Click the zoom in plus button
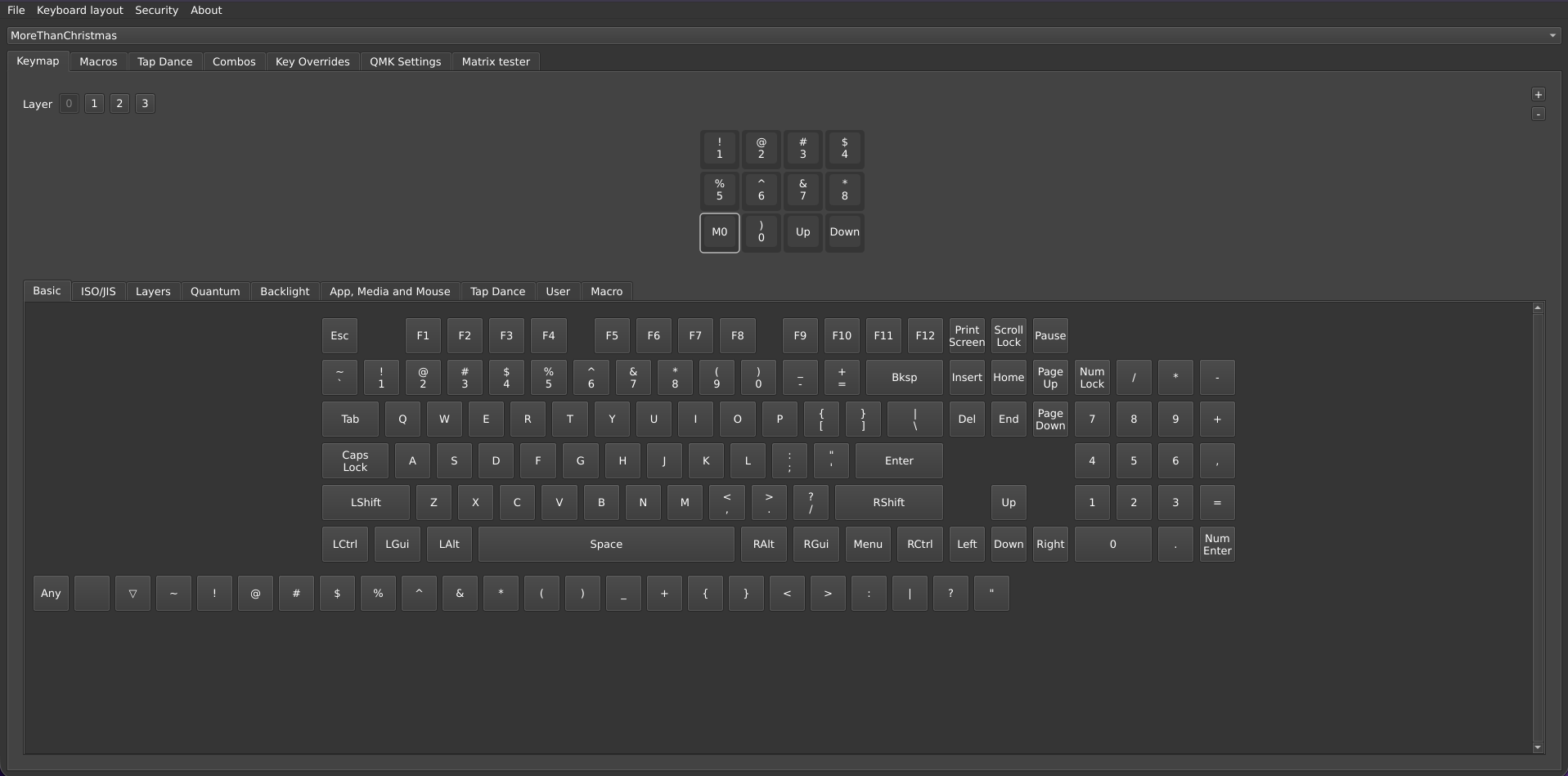 [x=1538, y=95]
